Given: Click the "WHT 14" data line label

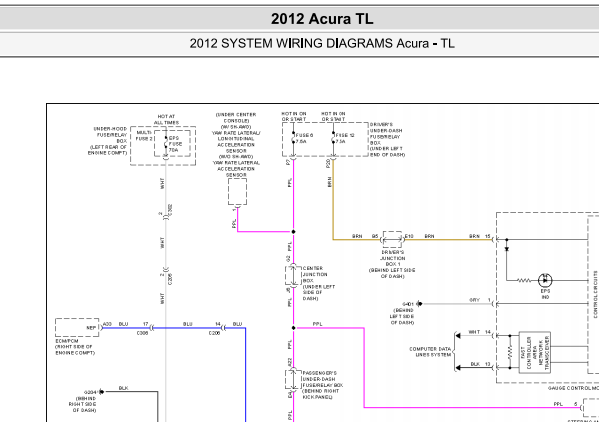Looking at the screenshot, I should click(x=480, y=332).
